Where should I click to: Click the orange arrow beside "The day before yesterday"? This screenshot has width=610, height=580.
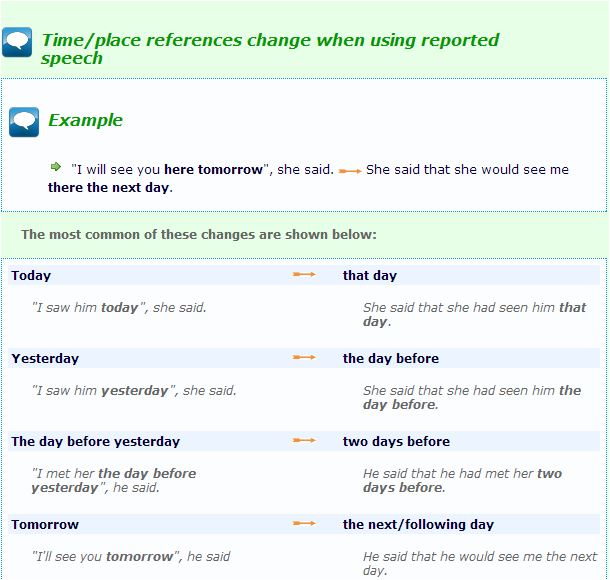[304, 441]
